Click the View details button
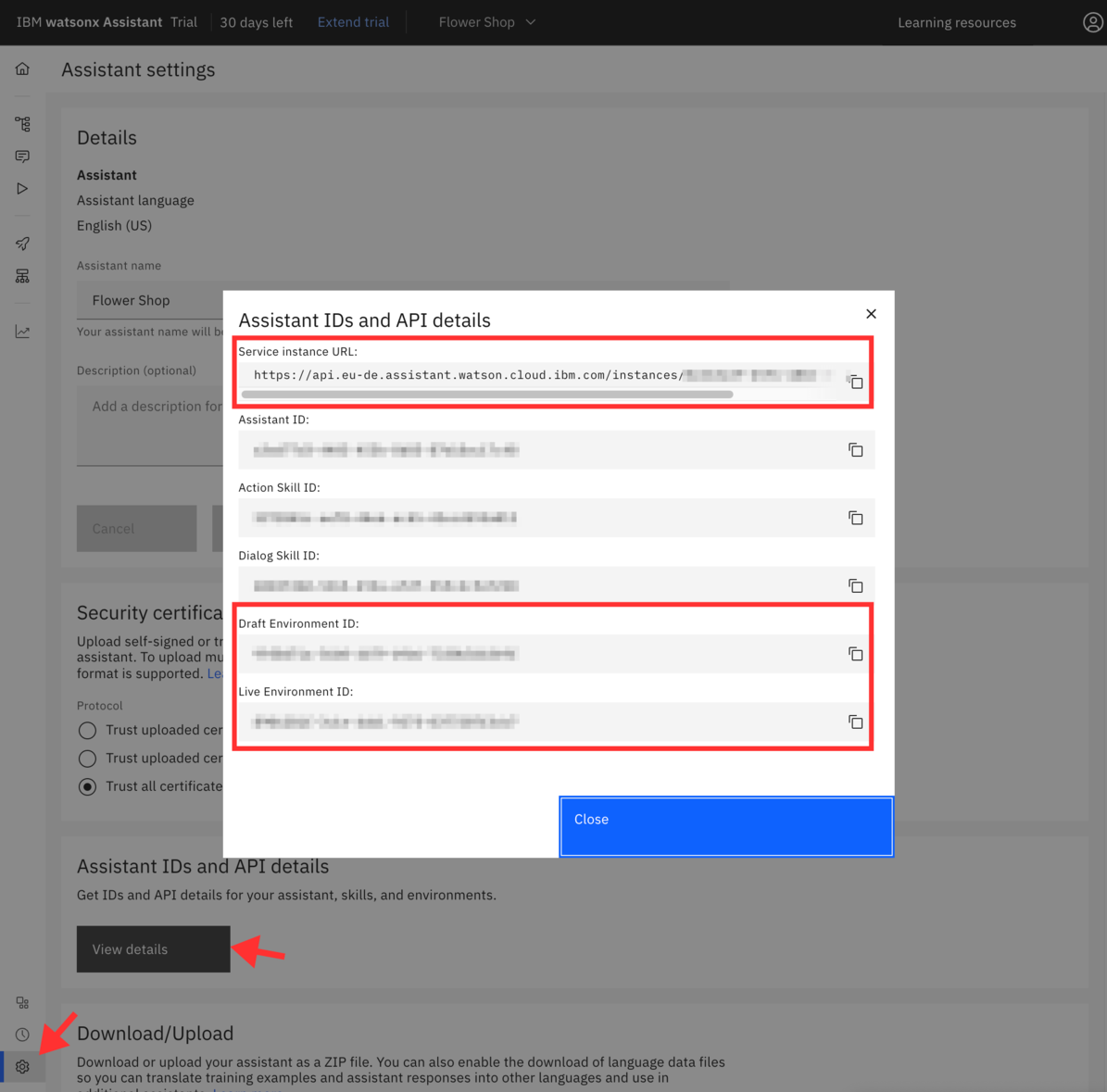Viewport: 1107px width, 1092px height. coord(153,948)
